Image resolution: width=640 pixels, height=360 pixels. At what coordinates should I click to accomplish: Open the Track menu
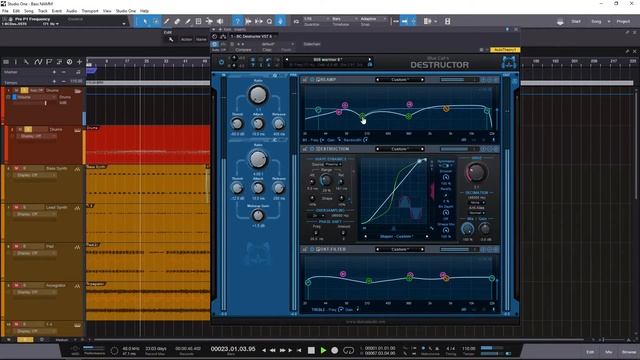tap(42, 11)
